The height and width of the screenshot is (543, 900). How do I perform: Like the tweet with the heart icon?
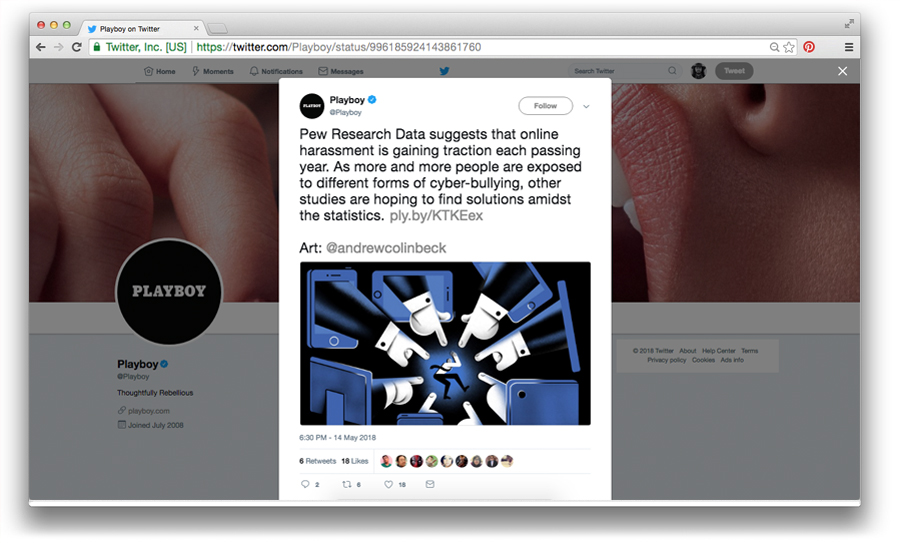[x=389, y=484]
